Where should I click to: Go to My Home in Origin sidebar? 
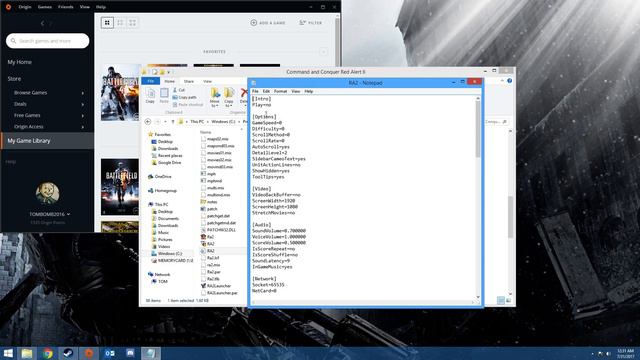[x=20, y=62]
